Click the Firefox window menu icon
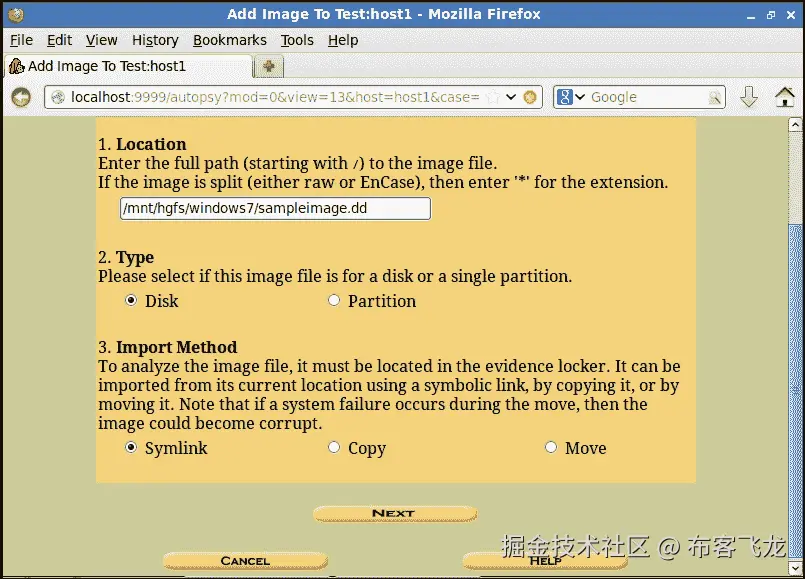This screenshot has height=579, width=805. (x=15, y=14)
